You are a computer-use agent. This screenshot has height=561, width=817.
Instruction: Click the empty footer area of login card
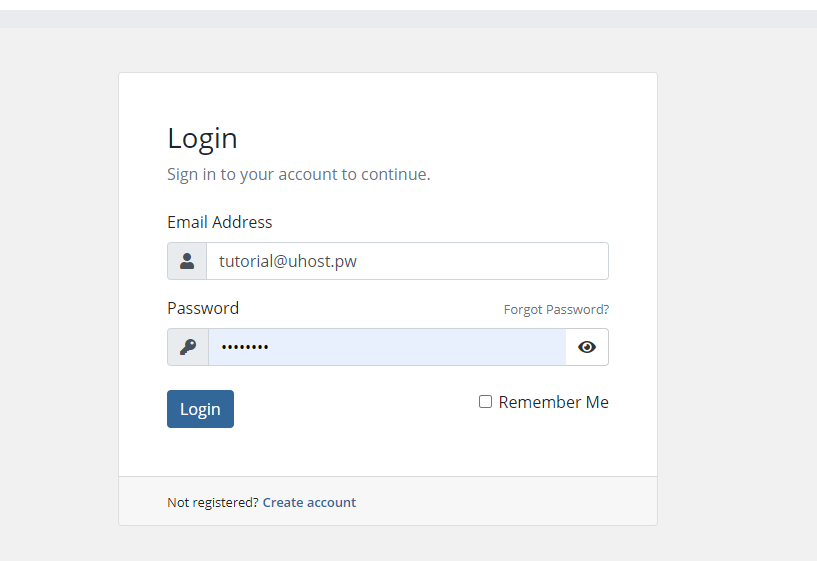[x=505, y=501]
